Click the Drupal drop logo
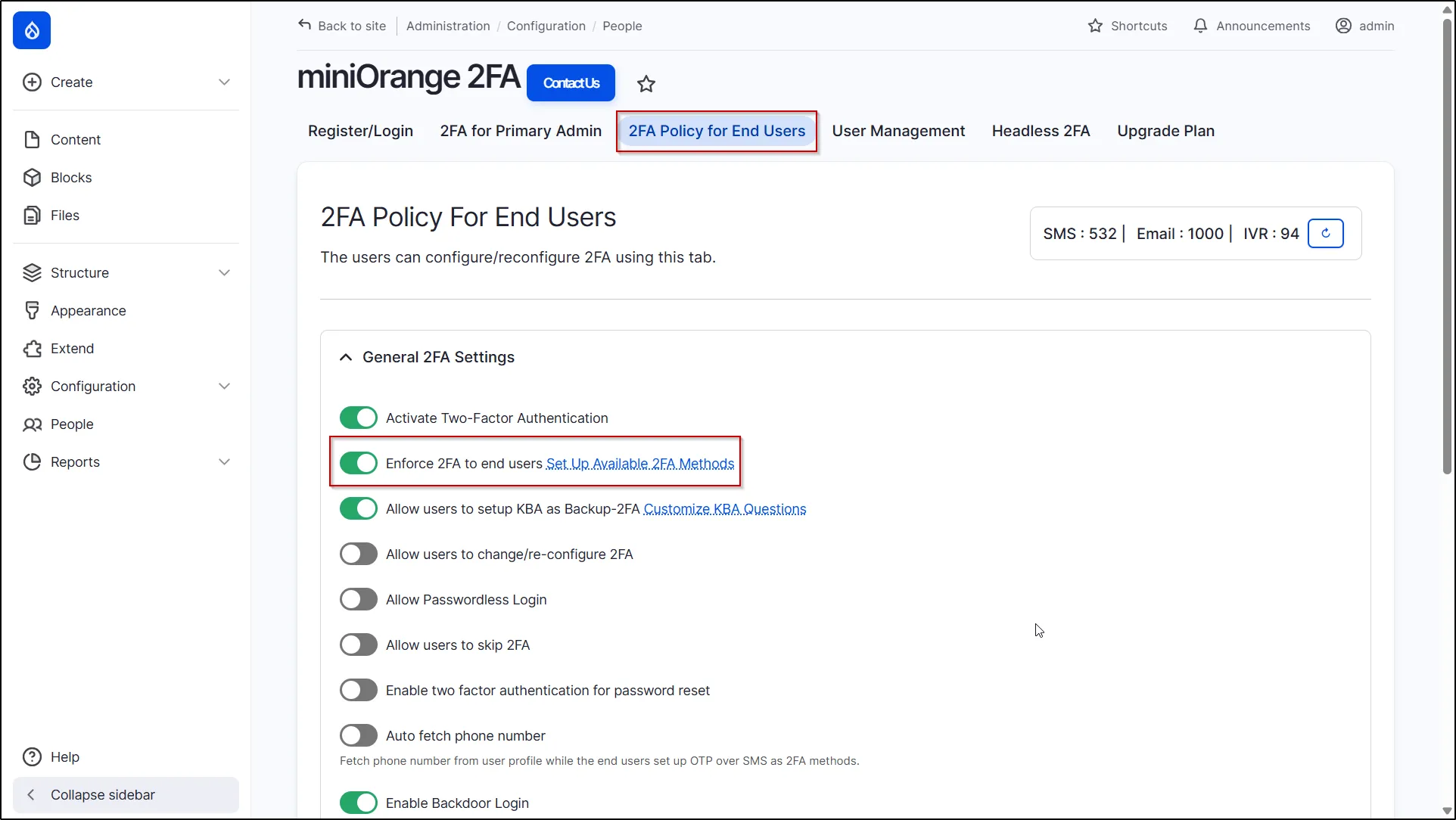The width and height of the screenshot is (1456, 820). click(x=32, y=30)
